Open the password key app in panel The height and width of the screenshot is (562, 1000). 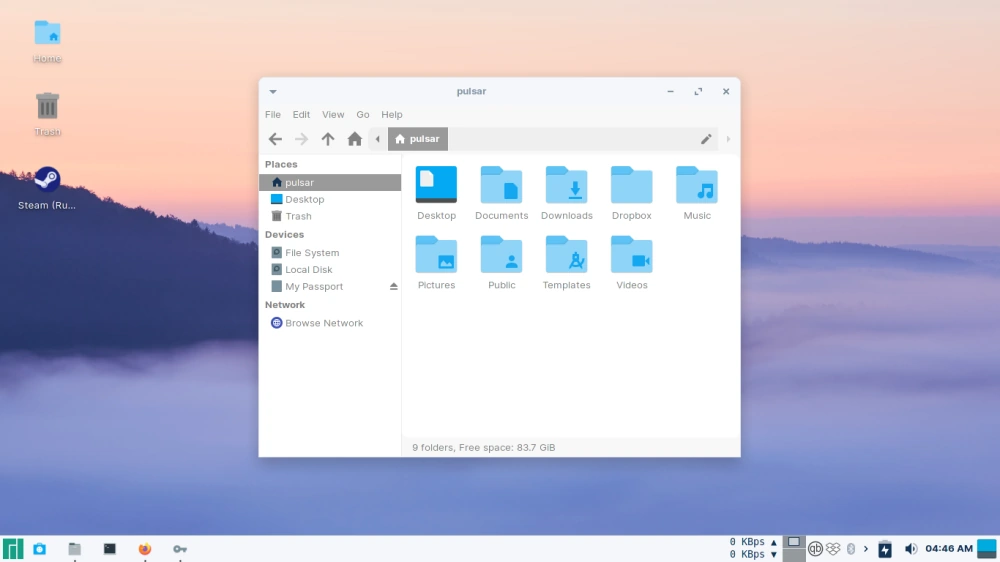click(x=180, y=549)
